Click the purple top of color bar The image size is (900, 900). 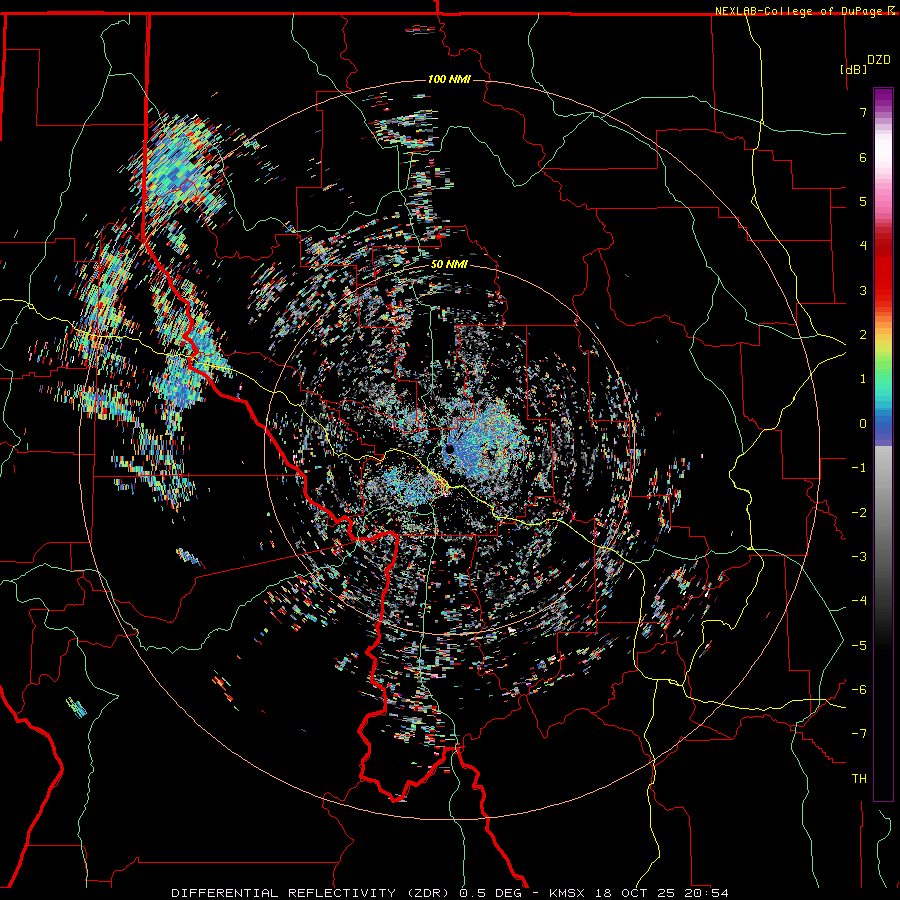click(883, 98)
